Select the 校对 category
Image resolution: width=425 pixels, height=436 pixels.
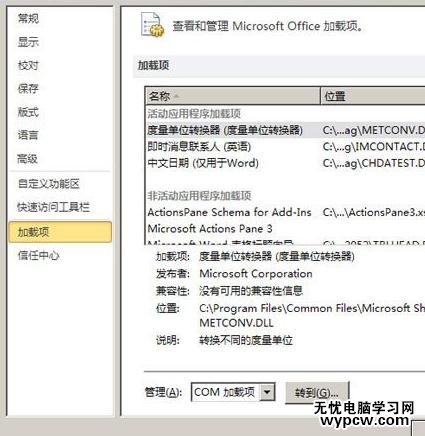[x=28, y=65]
